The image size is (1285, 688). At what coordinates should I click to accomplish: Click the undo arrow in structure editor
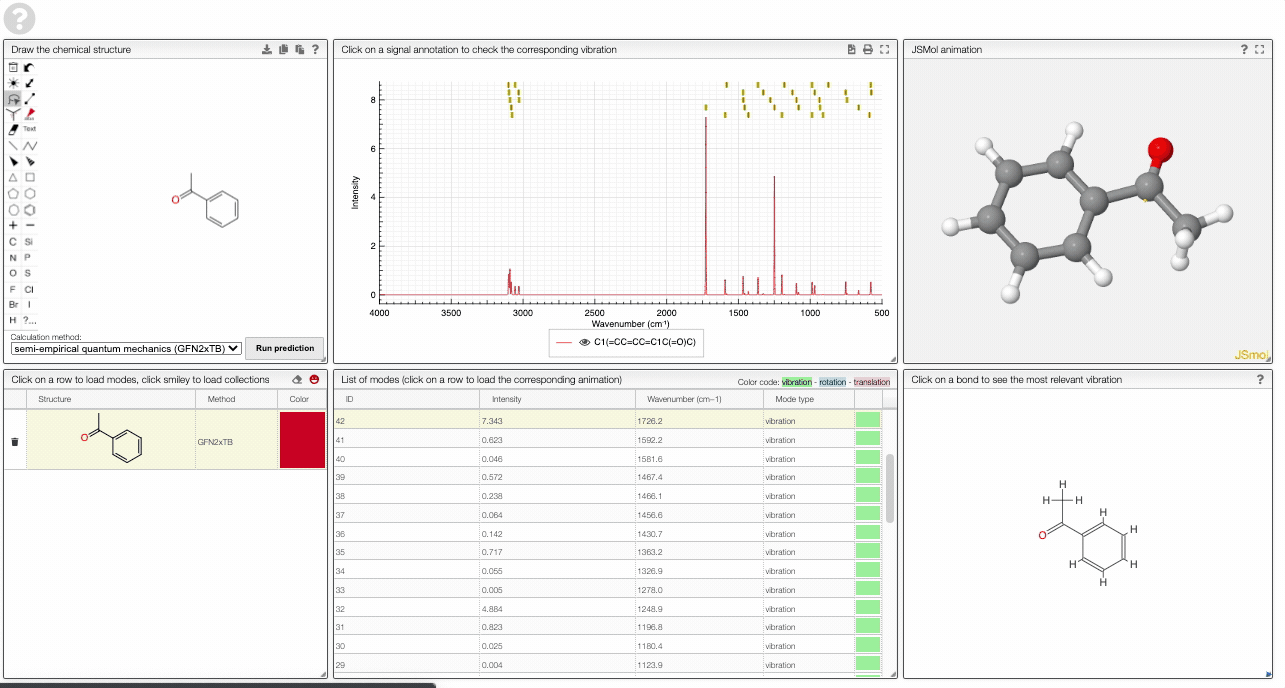[x=29, y=67]
